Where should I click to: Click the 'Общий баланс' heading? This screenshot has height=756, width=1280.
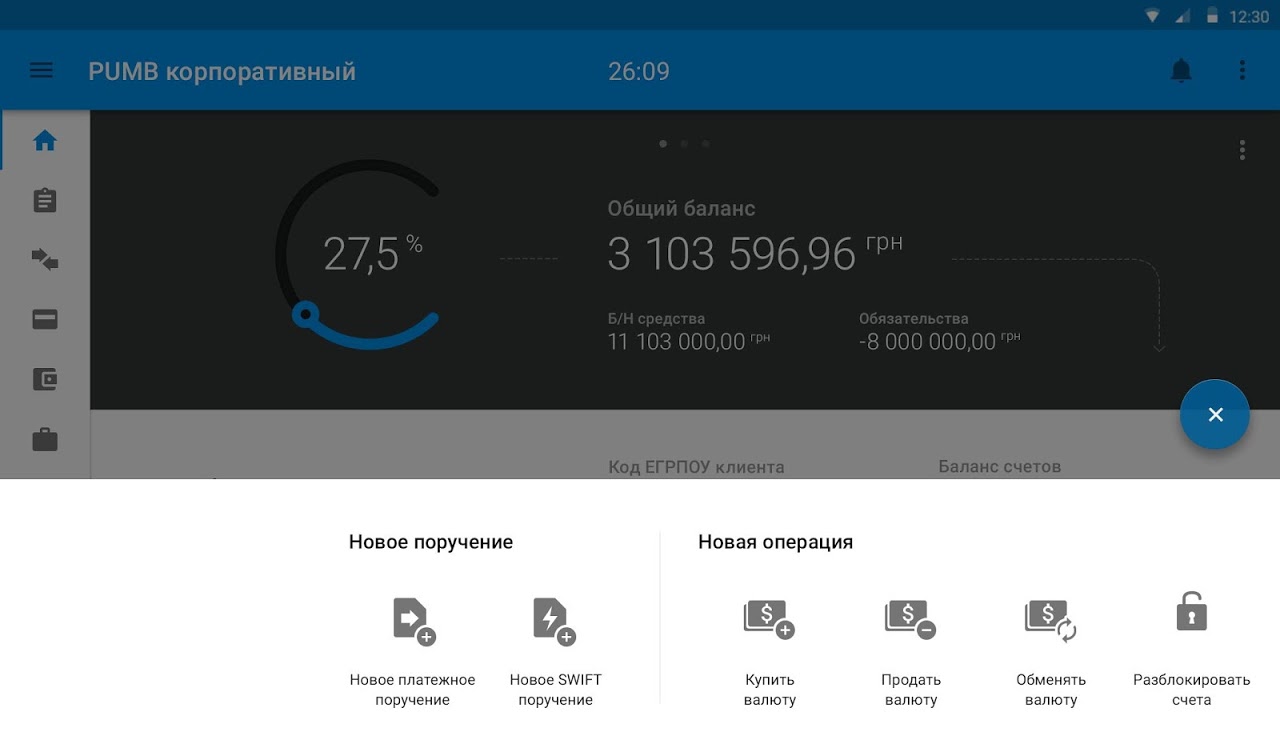pos(681,209)
